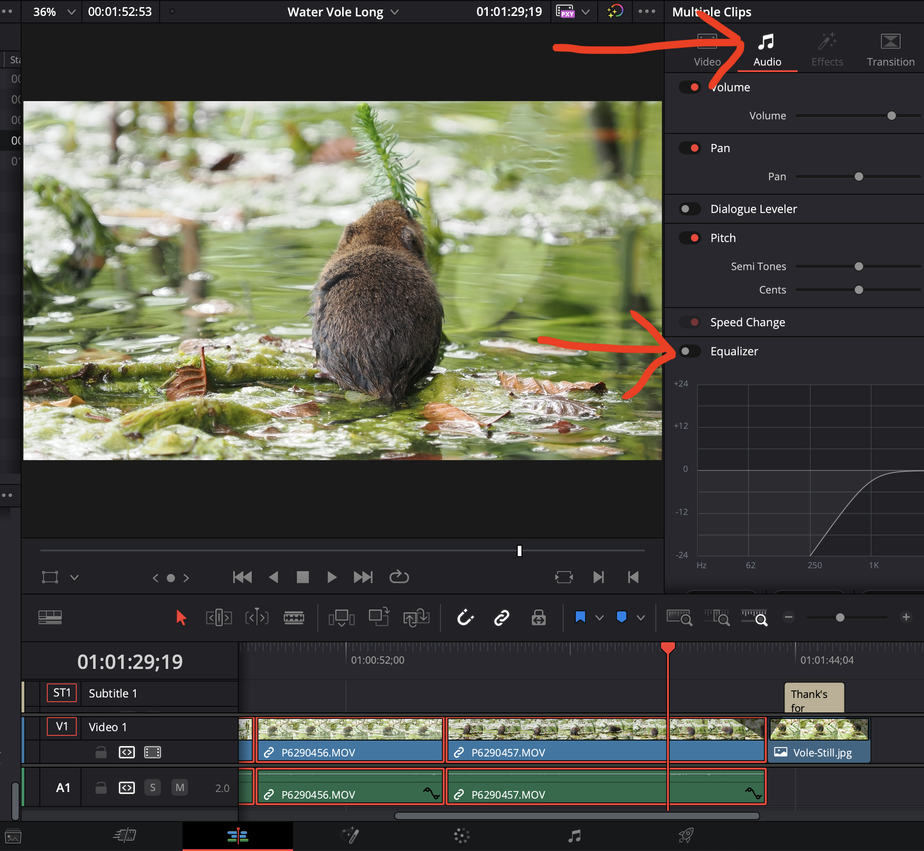The image size is (924, 851).
Task: Turn on the Dialogue Leveler
Action: [x=689, y=209]
